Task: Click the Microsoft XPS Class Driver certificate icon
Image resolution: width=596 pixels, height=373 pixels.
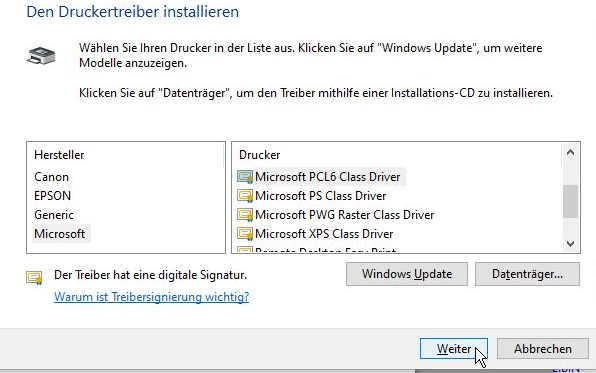Action: pos(245,233)
